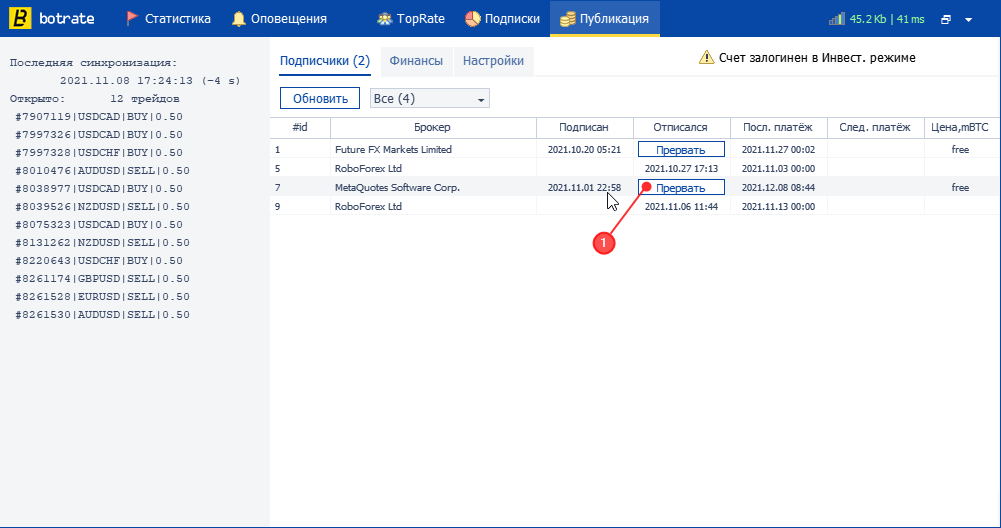This screenshot has height=528, width=1001.
Task: Click payment date 2021.11.13 00:00
Action: (778, 207)
